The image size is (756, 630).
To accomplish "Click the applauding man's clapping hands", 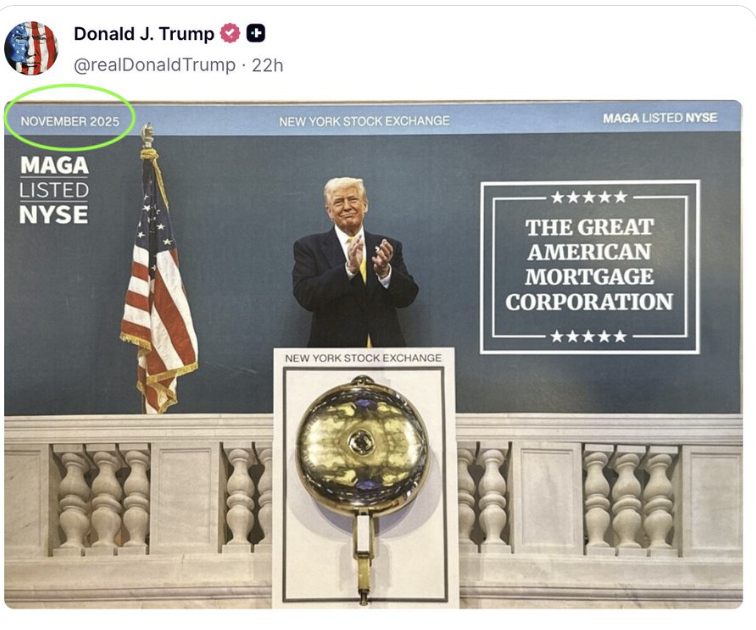I will click(x=370, y=256).
